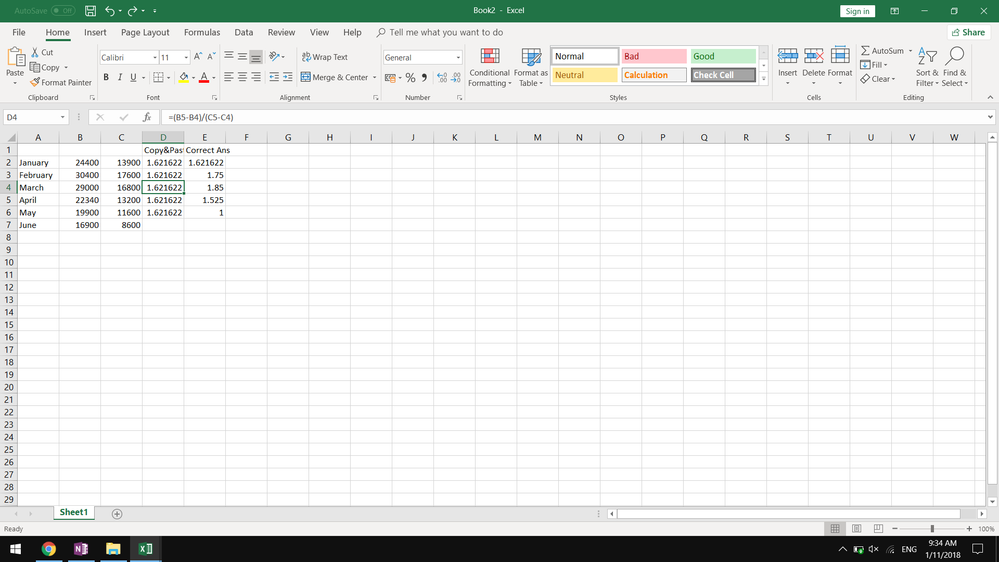Click the Clear button in Editing group

(x=878, y=79)
